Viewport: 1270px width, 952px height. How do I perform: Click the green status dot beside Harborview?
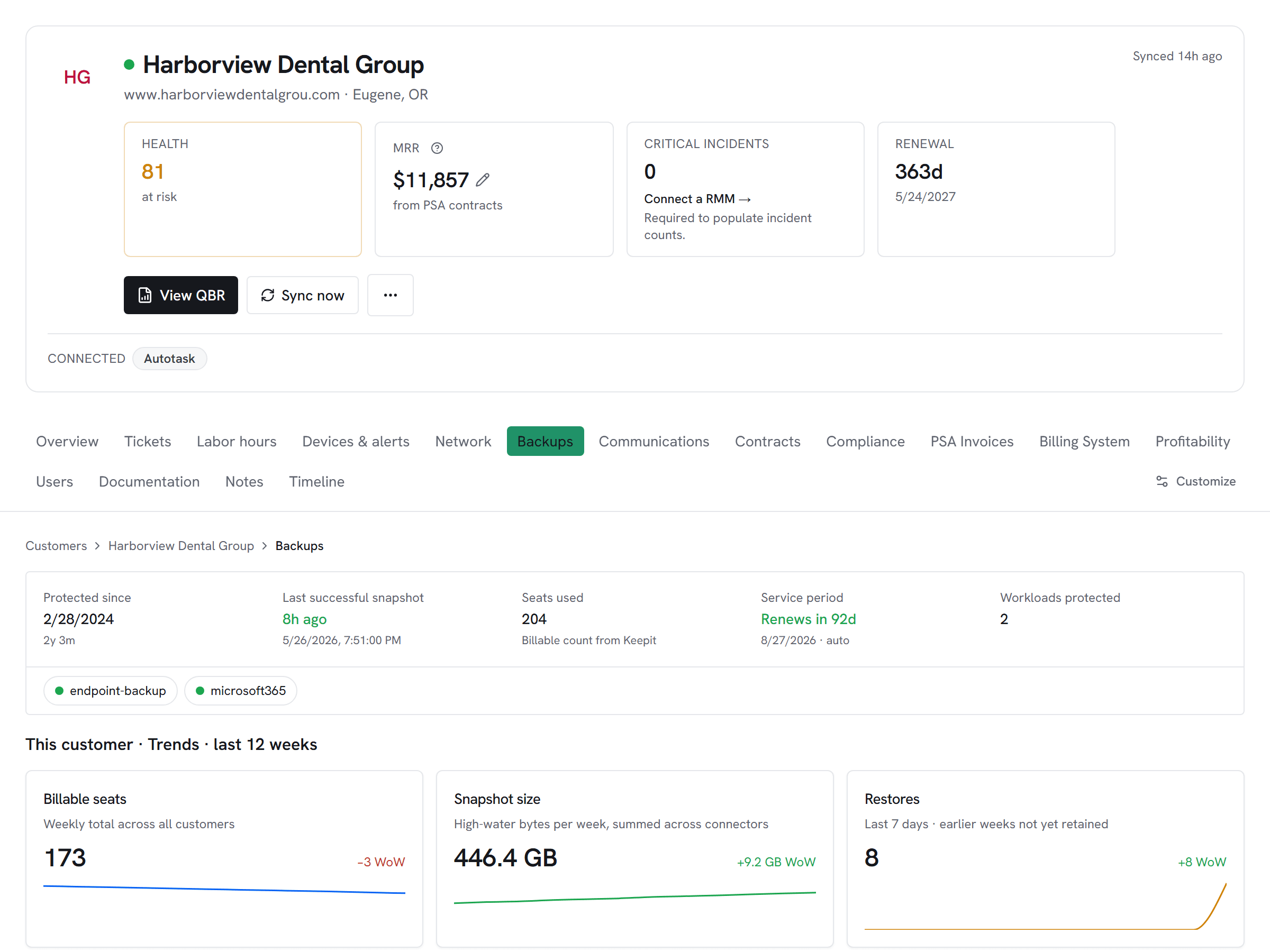point(129,65)
